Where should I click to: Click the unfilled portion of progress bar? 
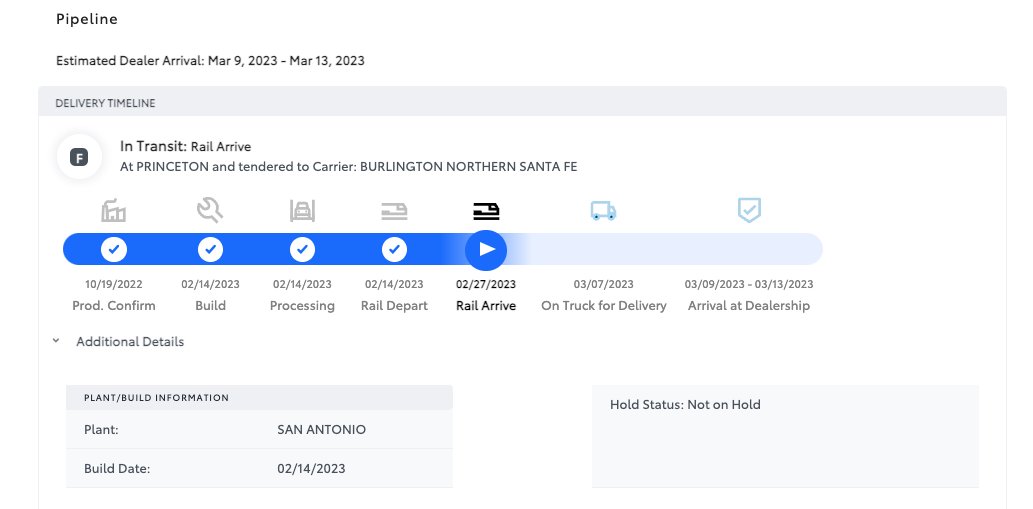[665, 250]
